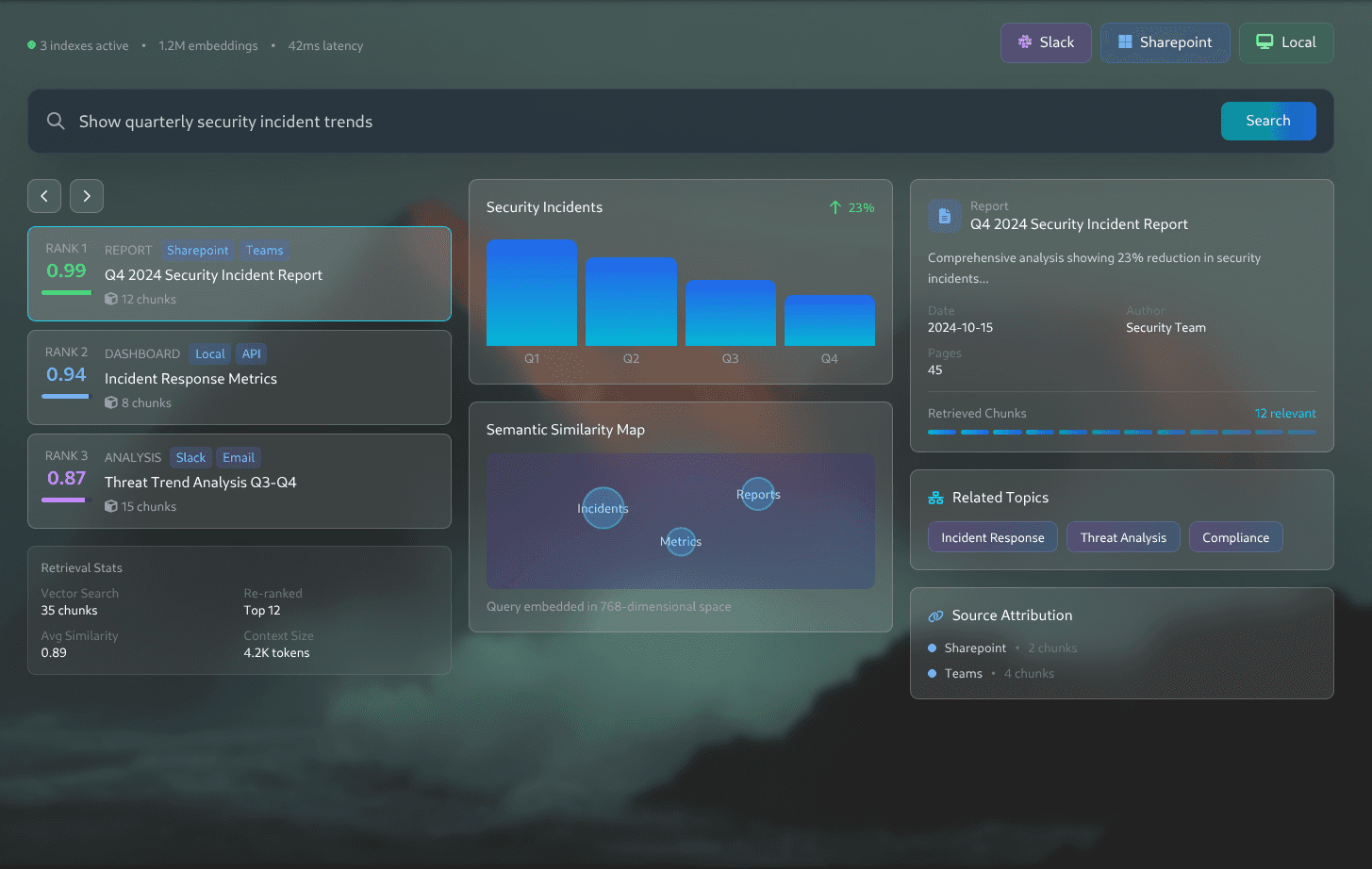
Task: Click the Teams tag on rank 1 result
Action: tap(265, 250)
